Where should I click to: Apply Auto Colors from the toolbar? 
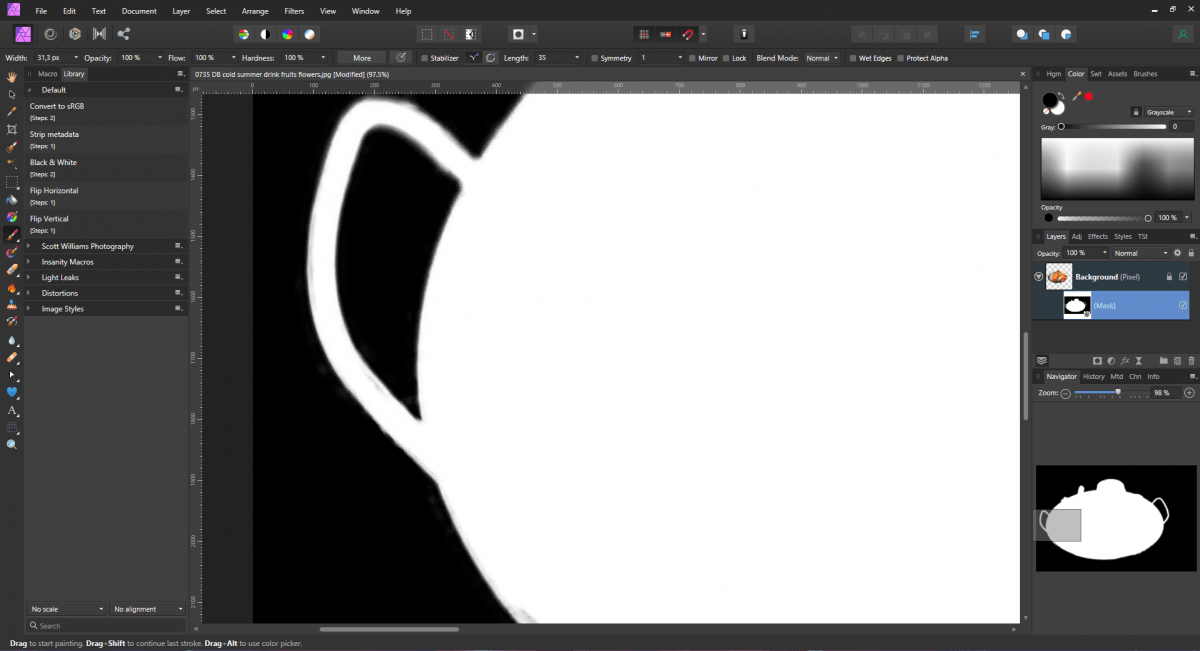287,34
